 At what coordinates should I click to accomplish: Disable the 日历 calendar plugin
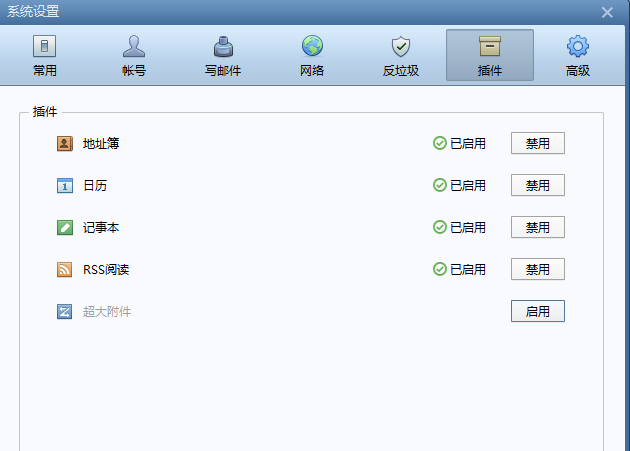537,185
